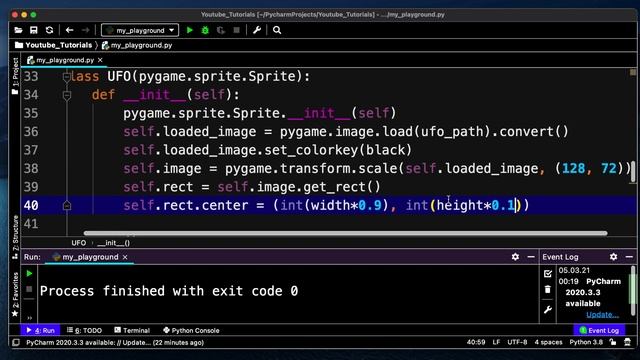
Task: Open the 2: Favorites side panel
Action: [x=15, y=294]
